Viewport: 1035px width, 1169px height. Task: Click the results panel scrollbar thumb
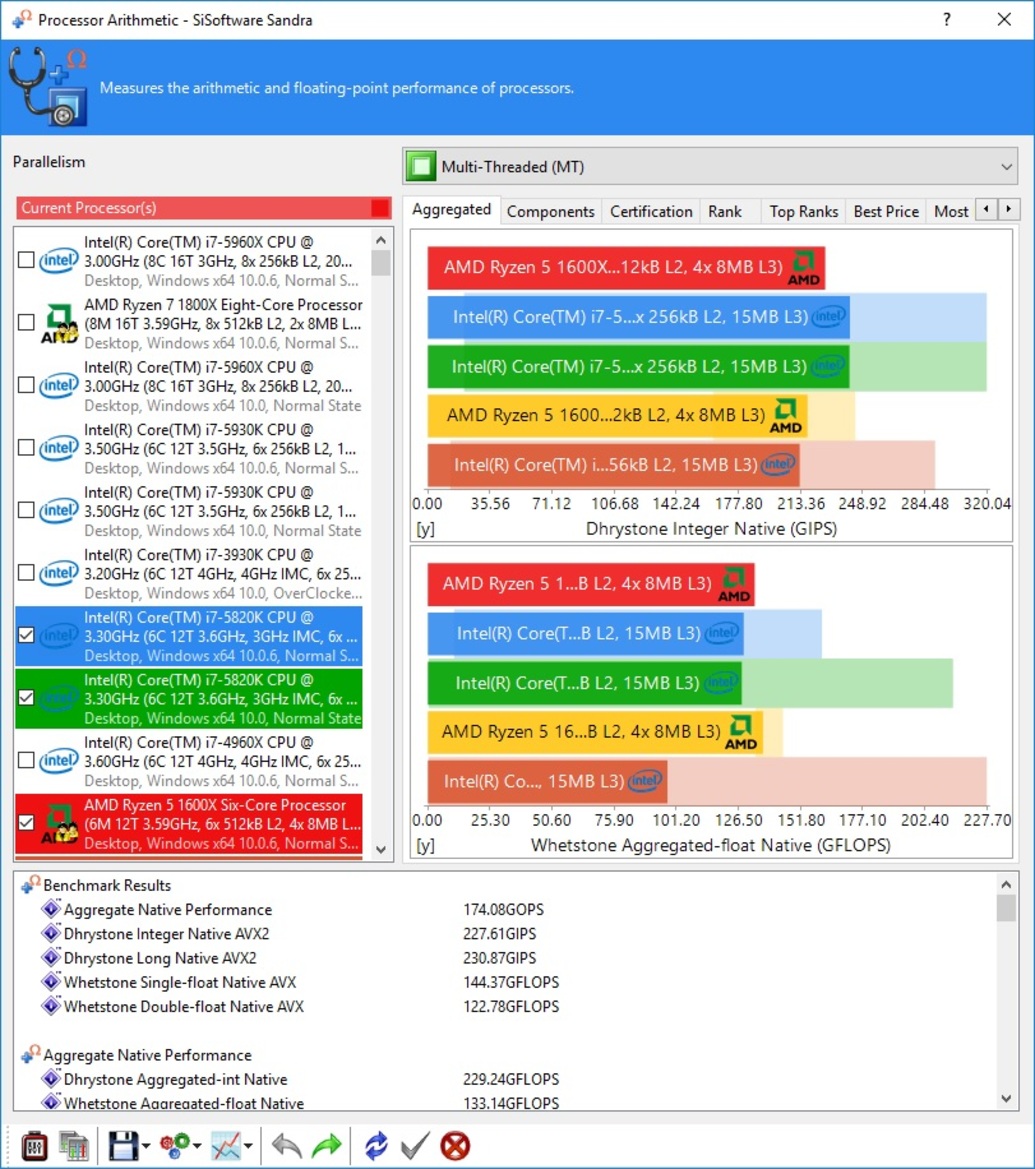[x=1006, y=908]
